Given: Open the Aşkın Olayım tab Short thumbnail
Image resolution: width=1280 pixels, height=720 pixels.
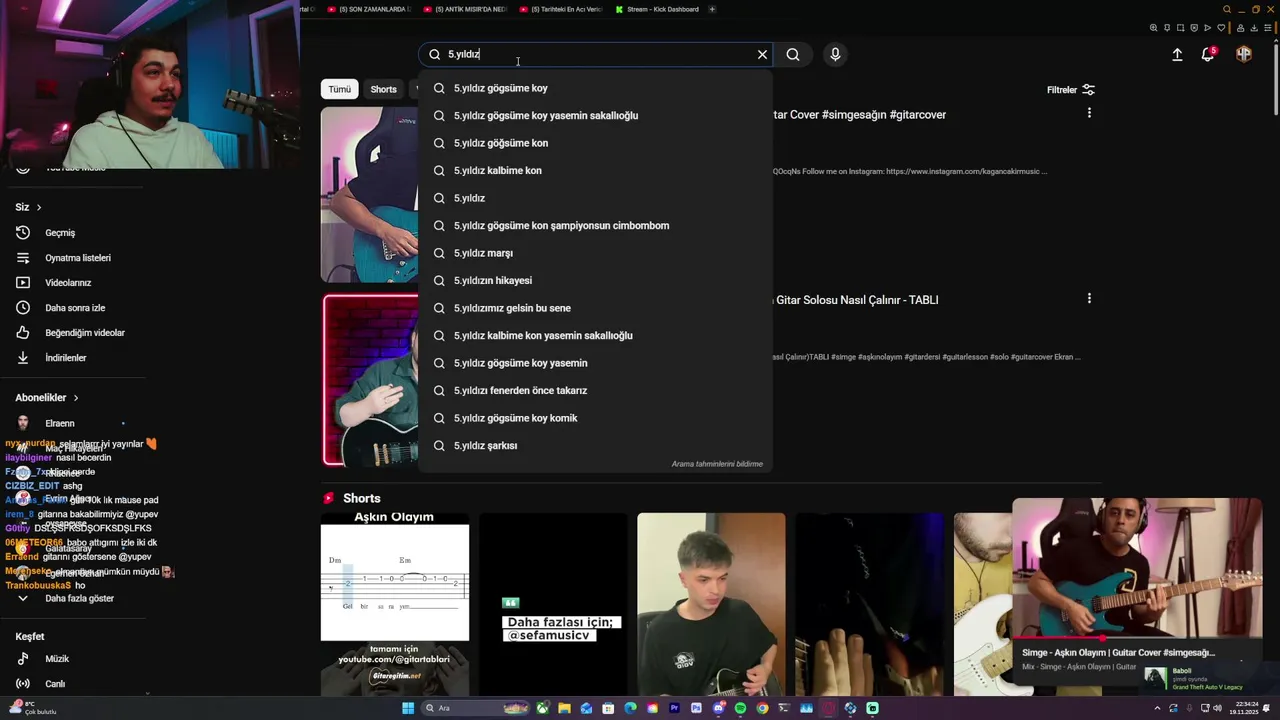Looking at the screenshot, I should (x=394, y=603).
